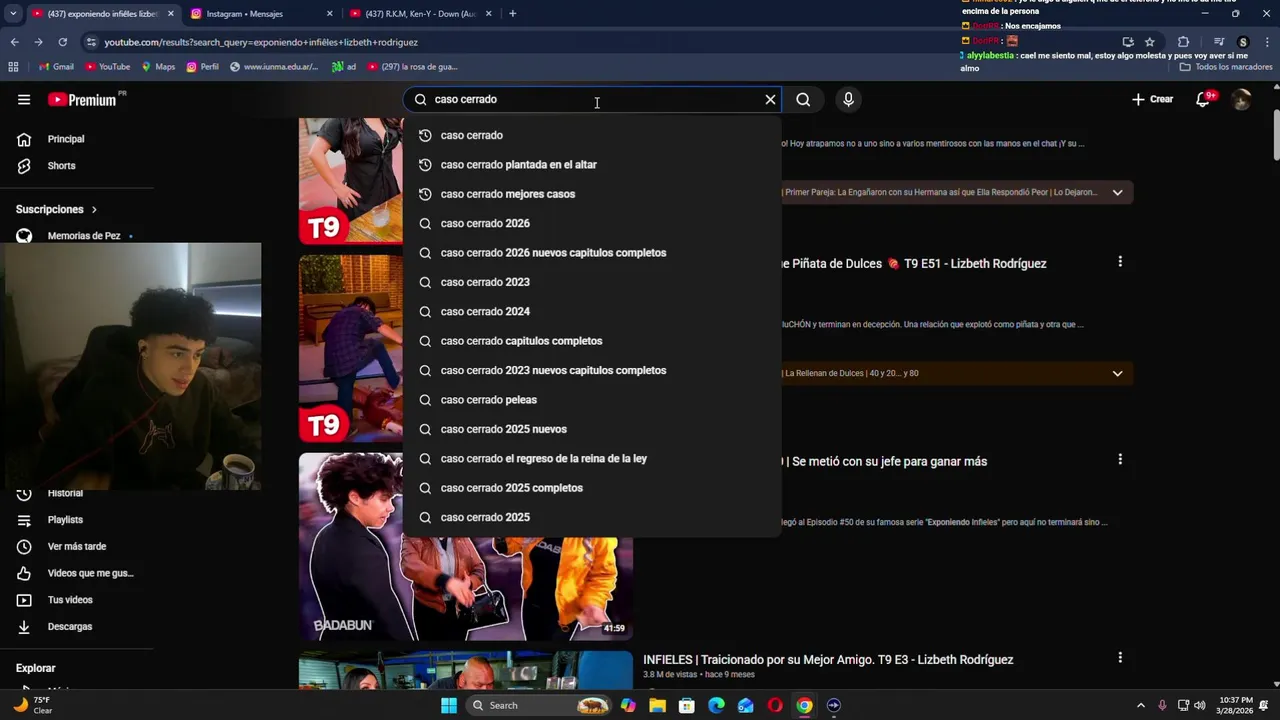Open the account avatar menu
1280x720 pixels.
point(1241,99)
